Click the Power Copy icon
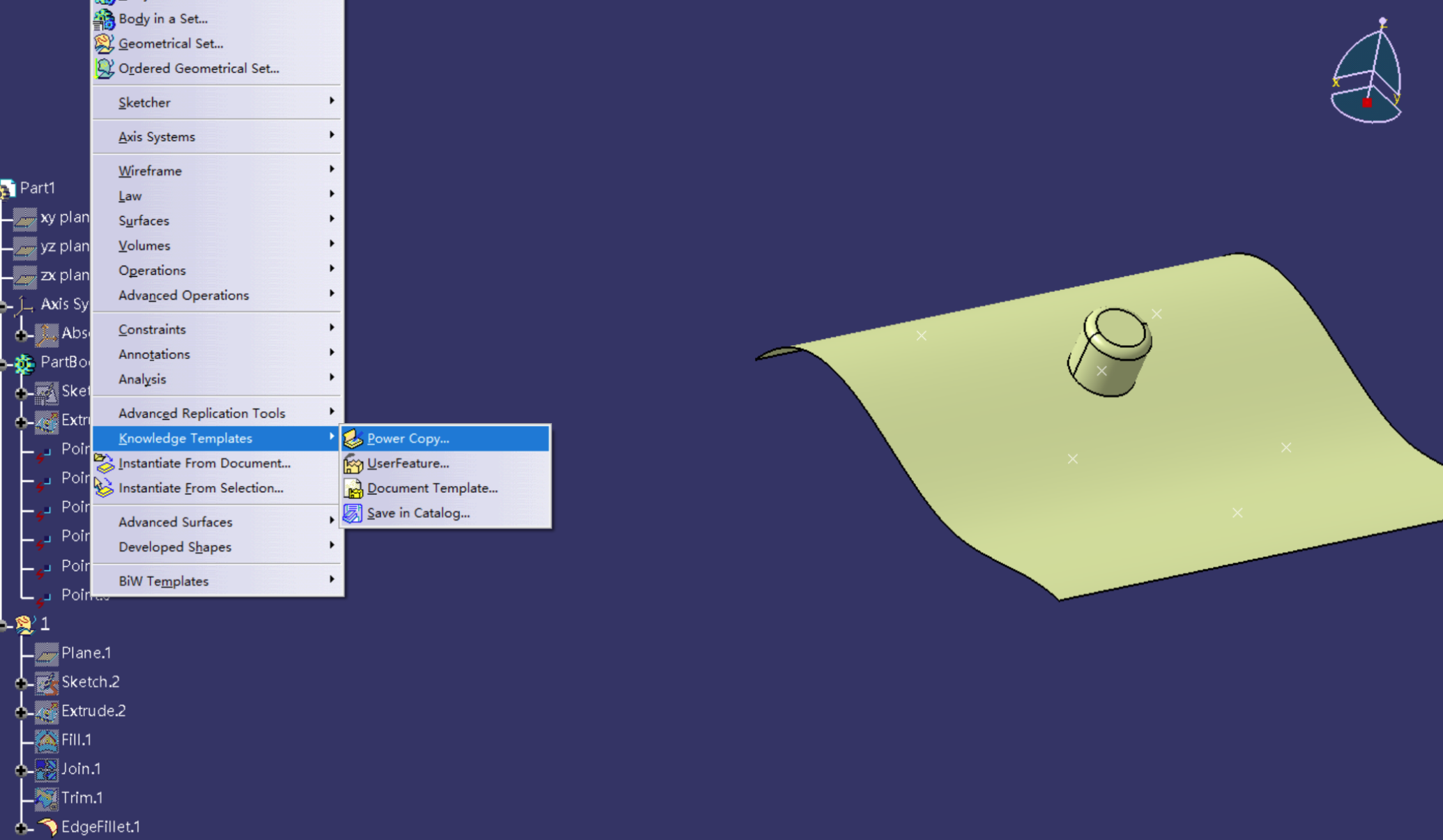Screen dimensions: 1443x840 (353, 438)
